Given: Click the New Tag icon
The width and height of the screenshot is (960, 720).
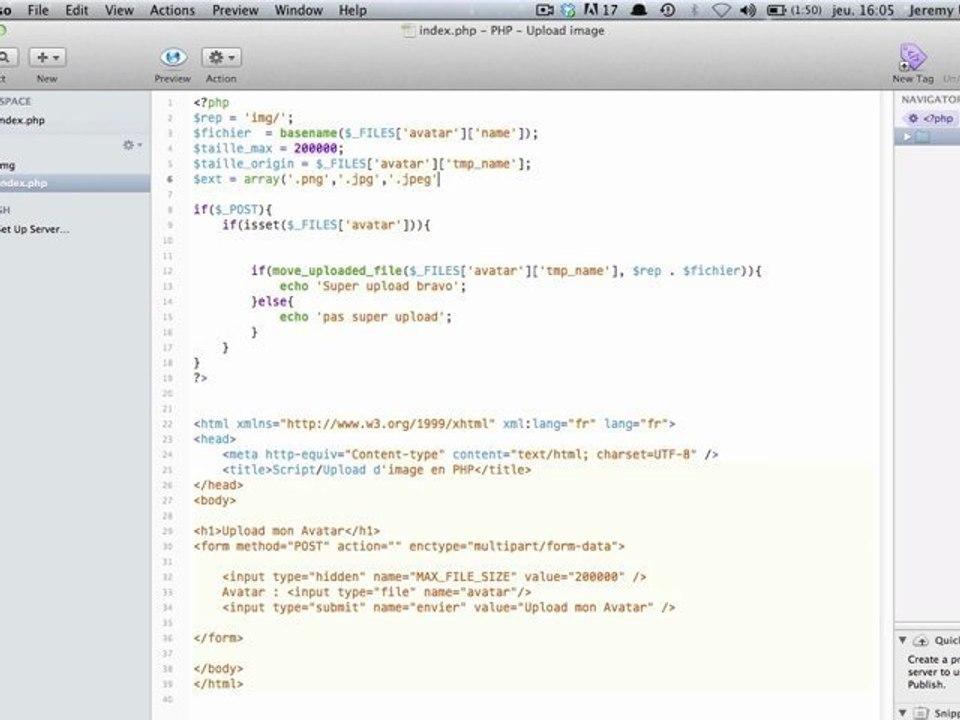Looking at the screenshot, I should [x=912, y=57].
